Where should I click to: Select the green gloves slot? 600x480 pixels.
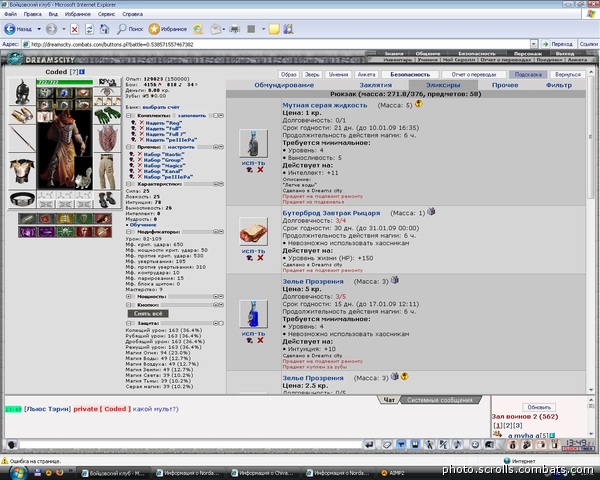107,115
